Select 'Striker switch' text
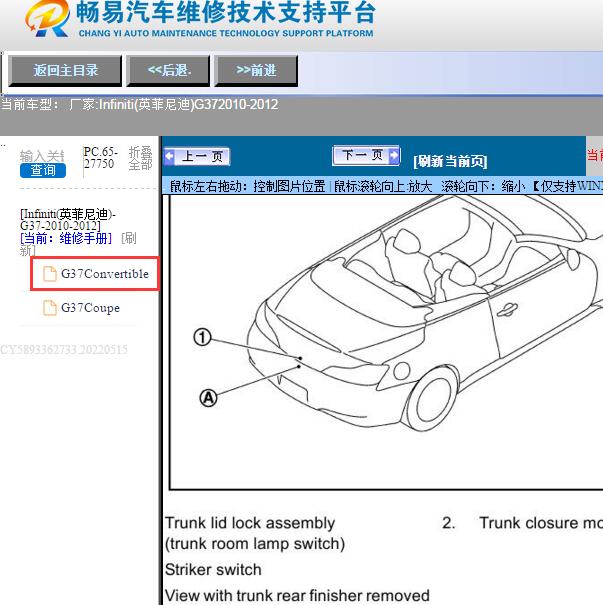Screen dimensions: 603x605 pos(213,570)
